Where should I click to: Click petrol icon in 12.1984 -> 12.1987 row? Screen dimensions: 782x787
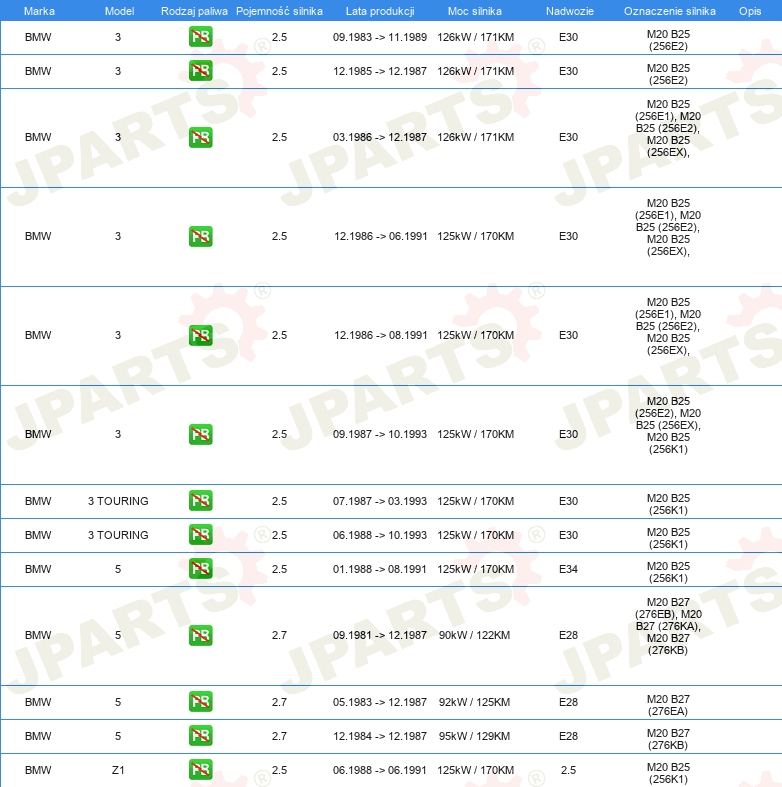pyautogui.click(x=200, y=736)
